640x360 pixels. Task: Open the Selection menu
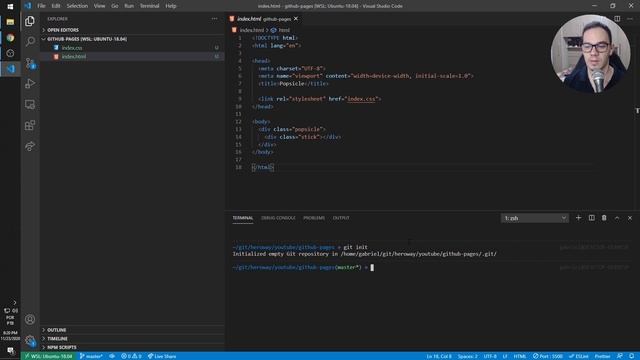tap(77, 6)
